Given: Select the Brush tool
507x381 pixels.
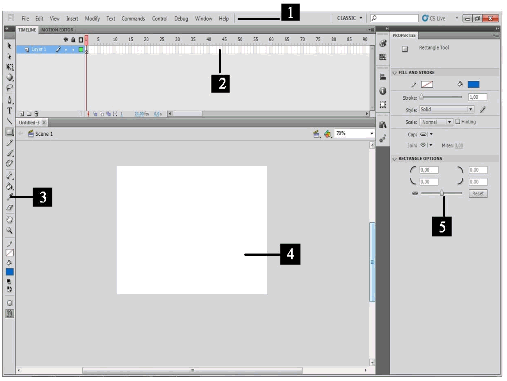Looking at the screenshot, I should coord(10,153).
